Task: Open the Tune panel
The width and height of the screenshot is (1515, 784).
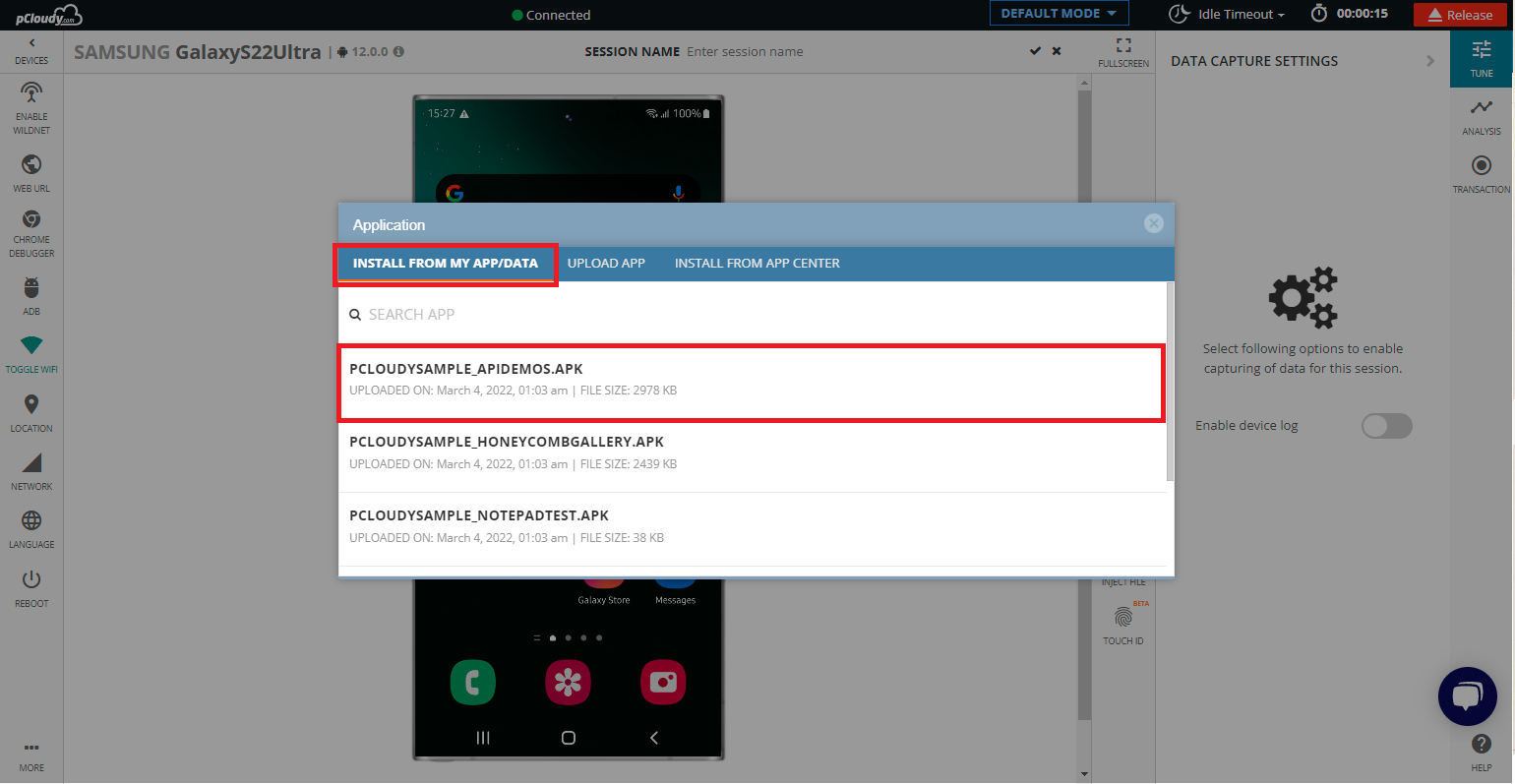Action: point(1482,58)
